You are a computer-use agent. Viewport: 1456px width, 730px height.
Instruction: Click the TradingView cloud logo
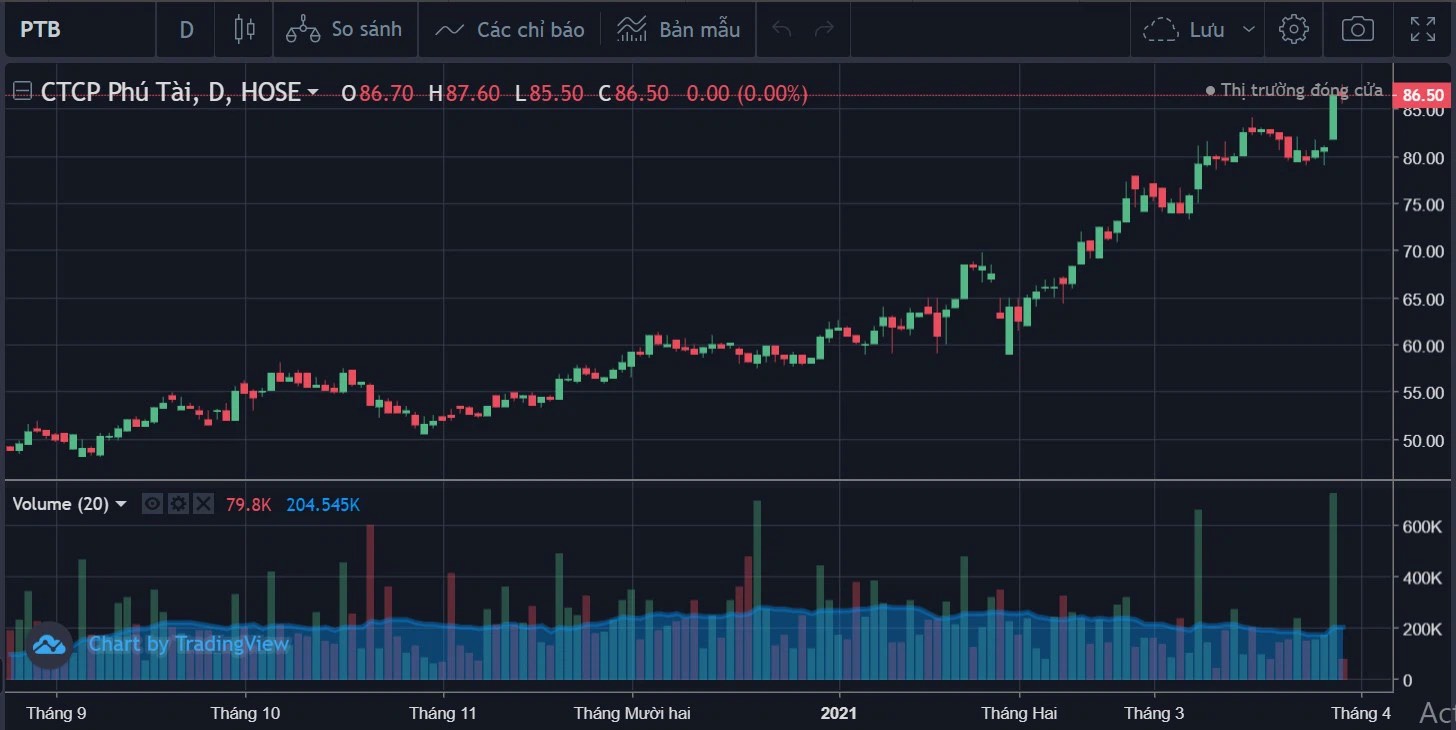click(49, 645)
